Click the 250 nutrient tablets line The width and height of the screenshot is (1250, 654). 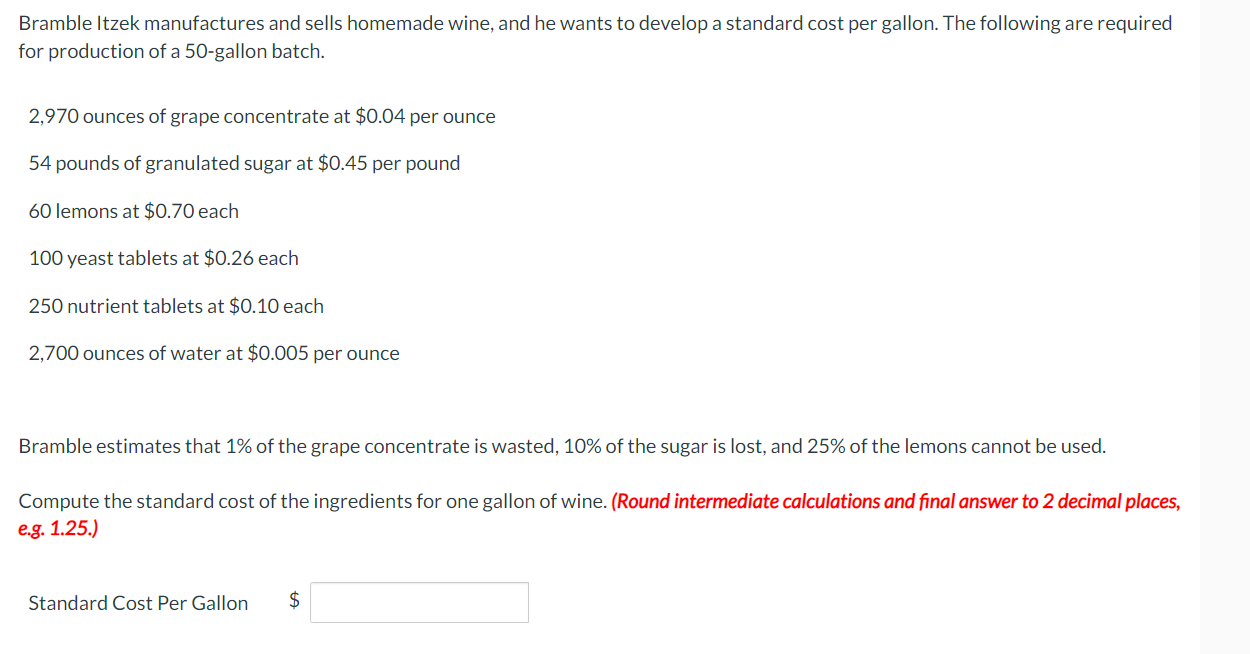click(x=176, y=306)
